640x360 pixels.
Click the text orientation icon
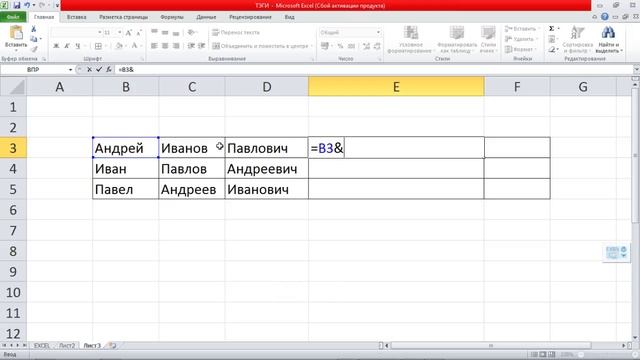191,32
